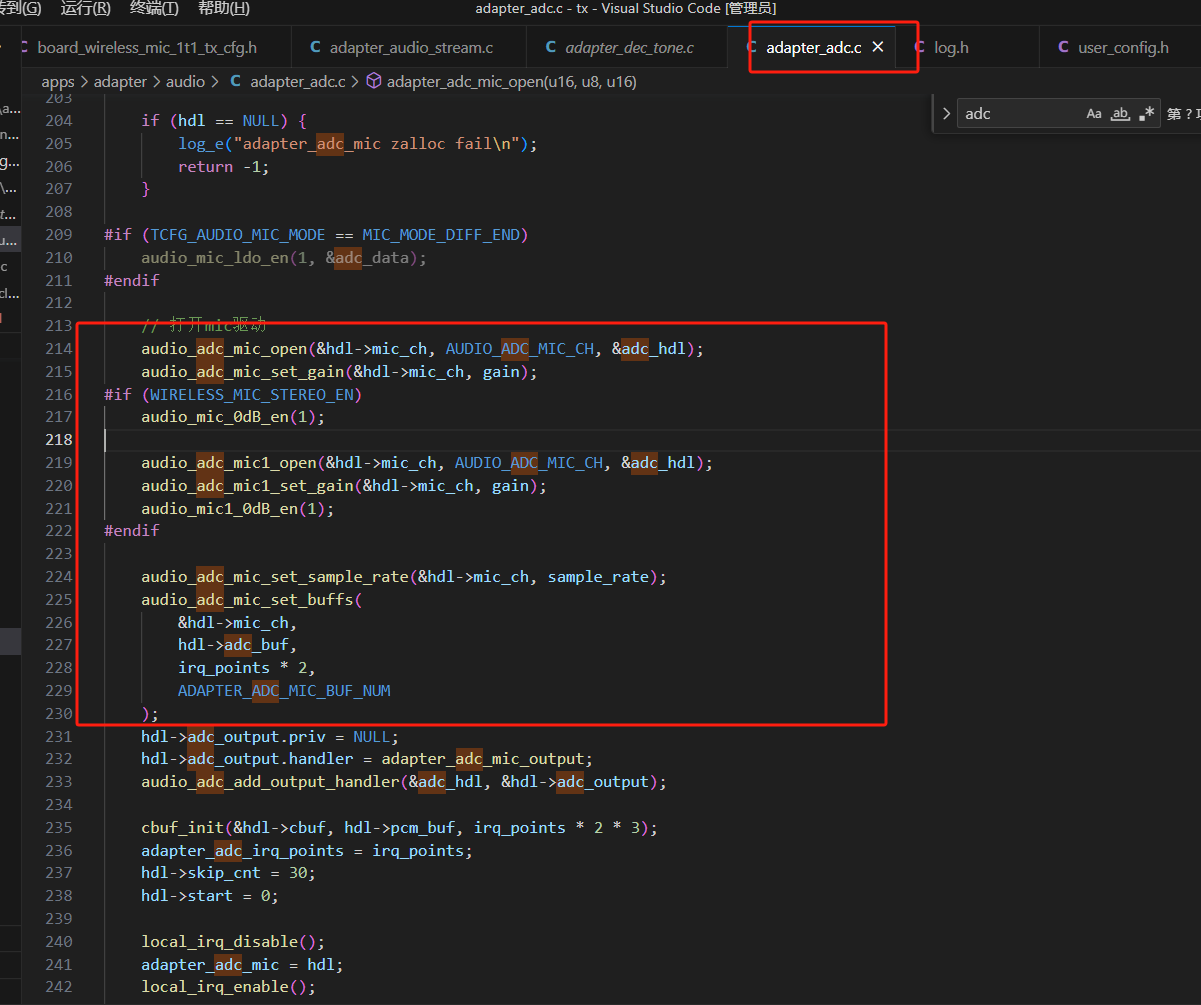The image size is (1201, 1005).
Task: Click audio_adc_add_output_handler on line 233
Action: (270, 782)
